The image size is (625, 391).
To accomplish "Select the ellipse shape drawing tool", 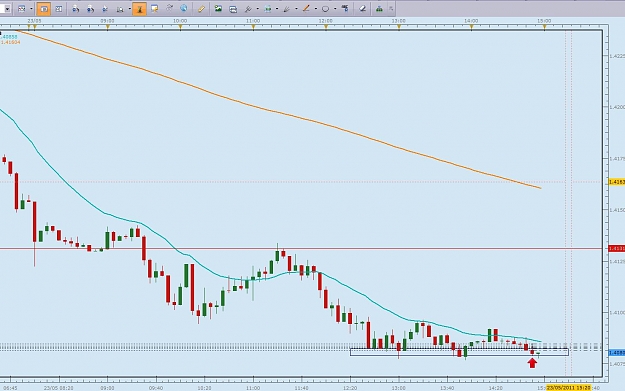I will (x=325, y=8).
